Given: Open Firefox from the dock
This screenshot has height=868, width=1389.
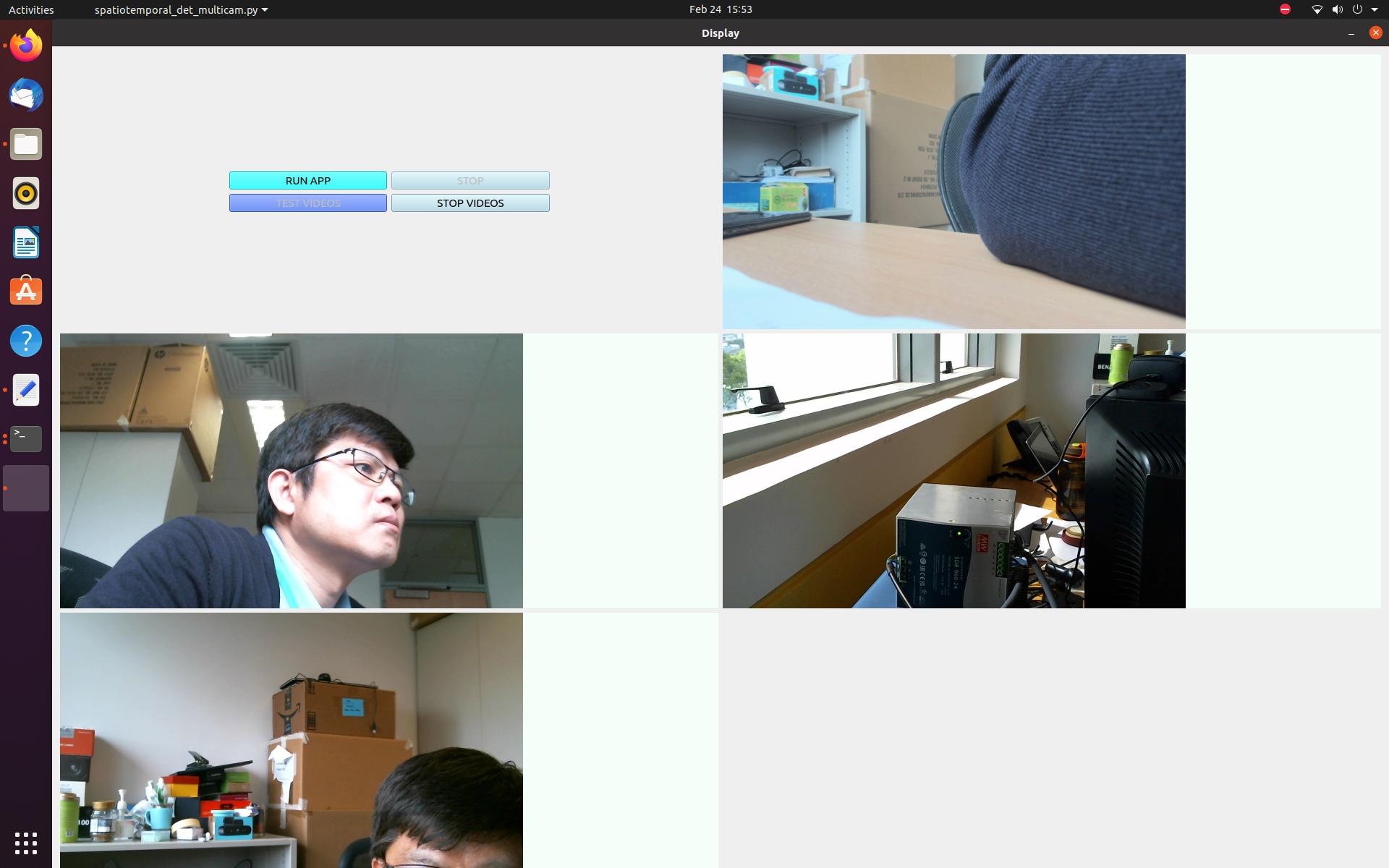Looking at the screenshot, I should [x=26, y=46].
